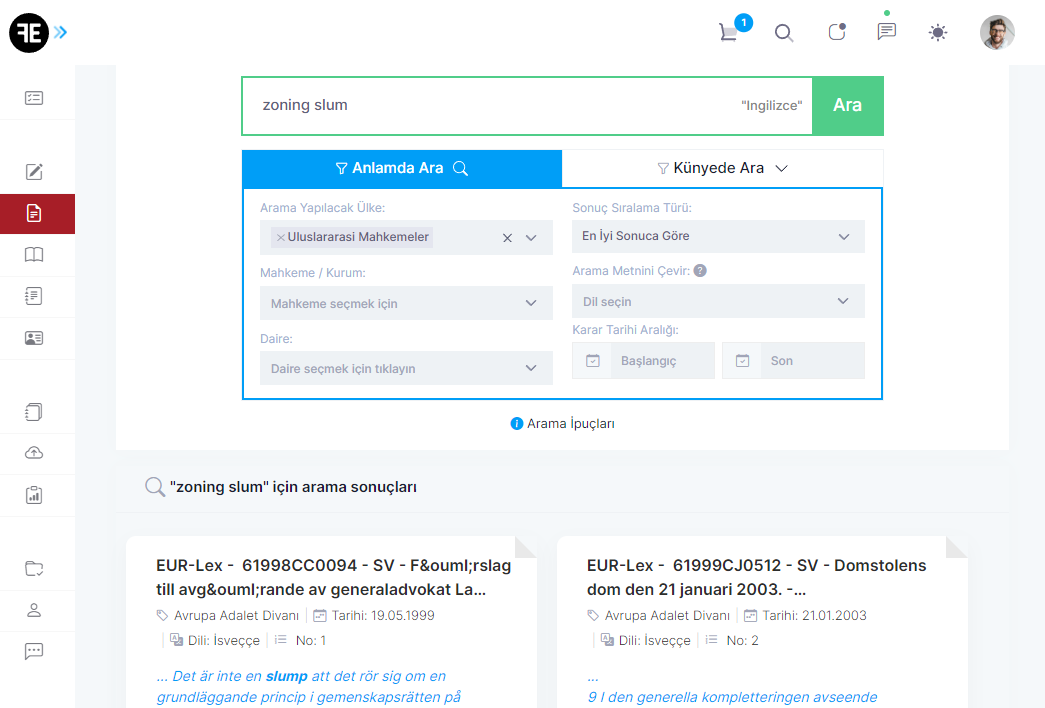Open the open-book icon in sidebar

point(34,255)
